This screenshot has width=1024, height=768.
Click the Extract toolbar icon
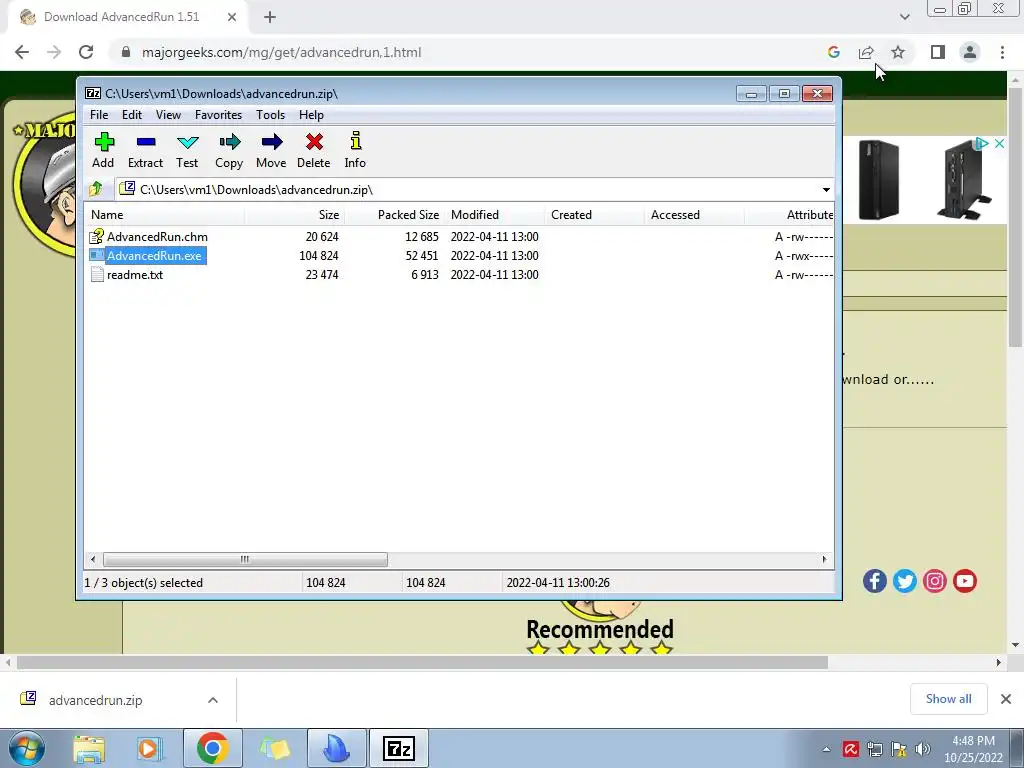pyautogui.click(x=146, y=142)
